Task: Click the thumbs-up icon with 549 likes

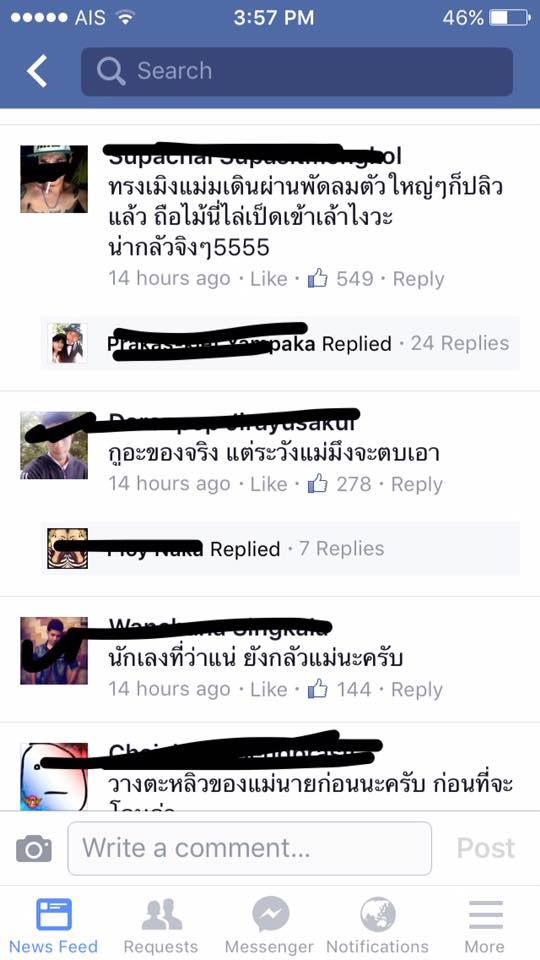Action: (x=317, y=279)
